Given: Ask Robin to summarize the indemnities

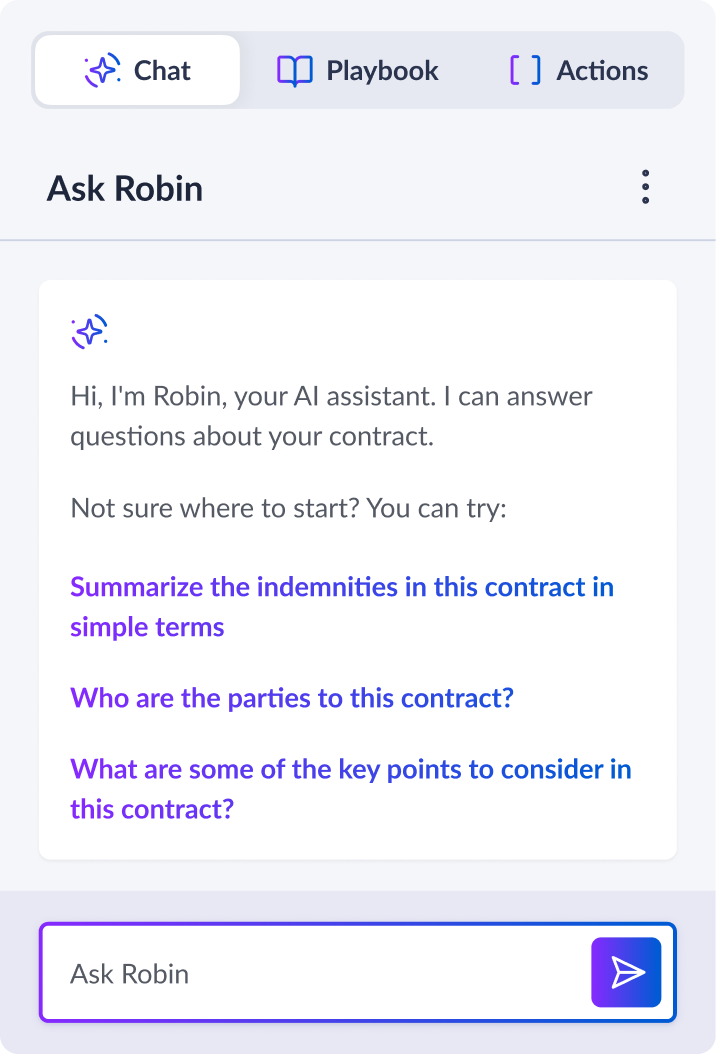Looking at the screenshot, I should (x=341, y=587).
